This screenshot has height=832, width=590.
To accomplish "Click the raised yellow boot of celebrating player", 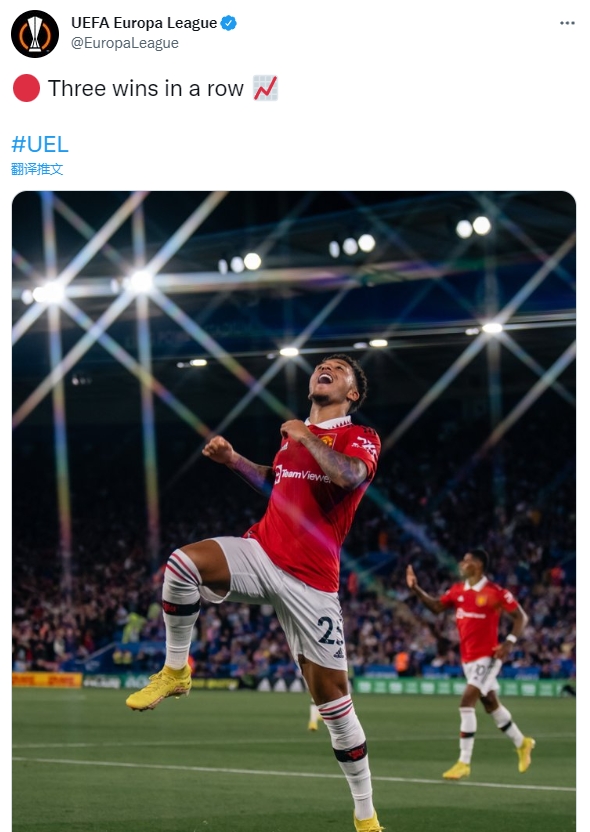I will click(159, 686).
